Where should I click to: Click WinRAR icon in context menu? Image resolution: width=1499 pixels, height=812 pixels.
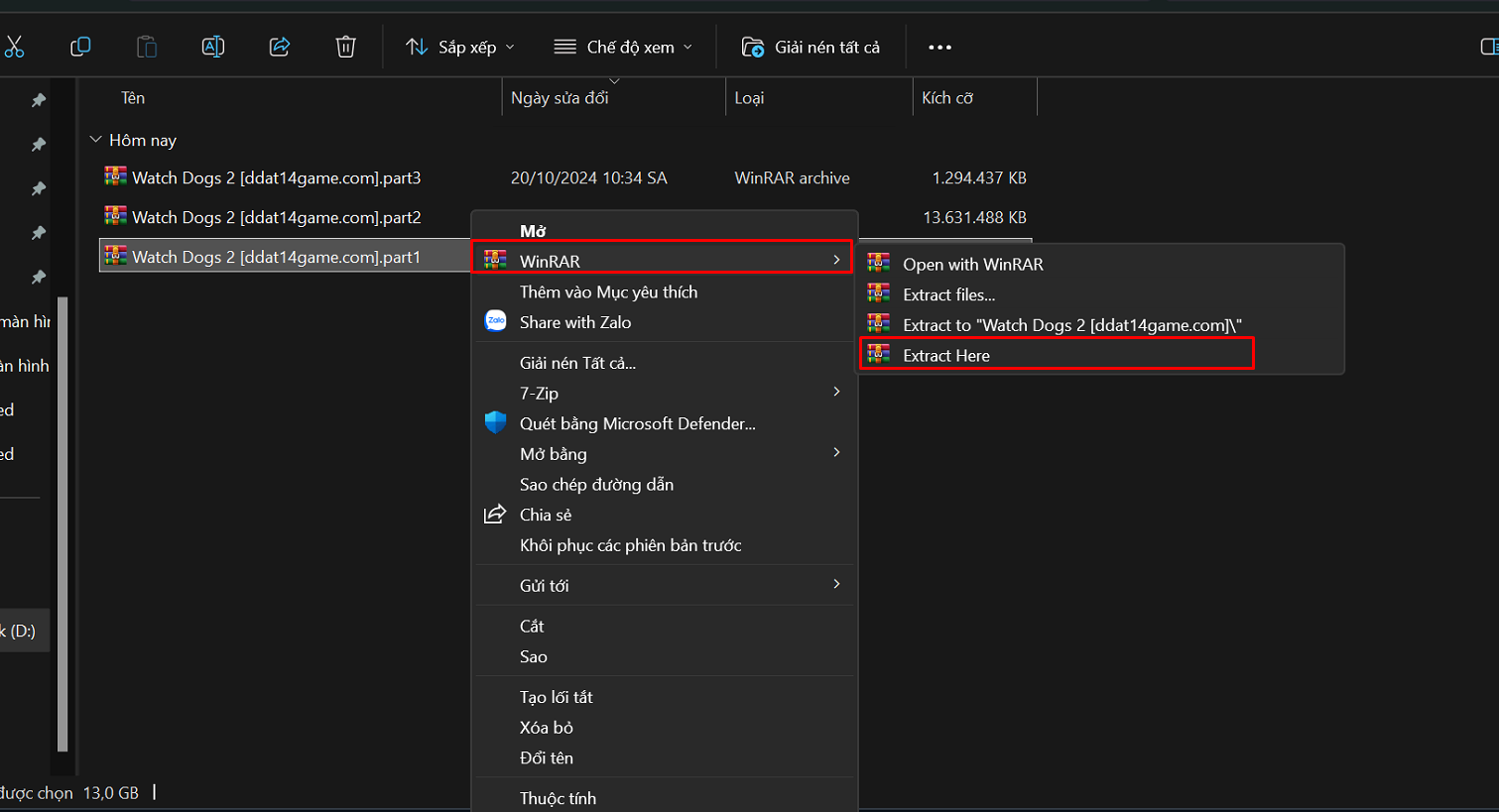click(x=495, y=260)
